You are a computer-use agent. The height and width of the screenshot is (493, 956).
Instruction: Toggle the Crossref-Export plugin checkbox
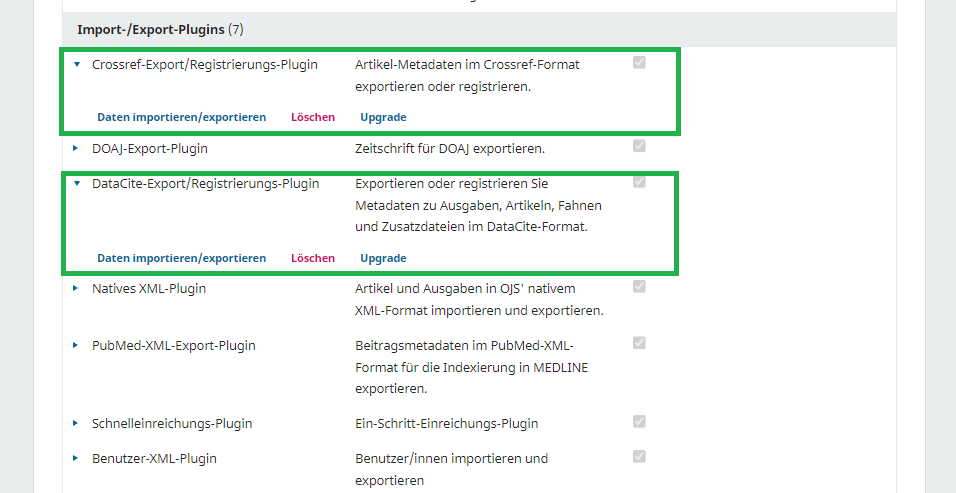[639, 63]
